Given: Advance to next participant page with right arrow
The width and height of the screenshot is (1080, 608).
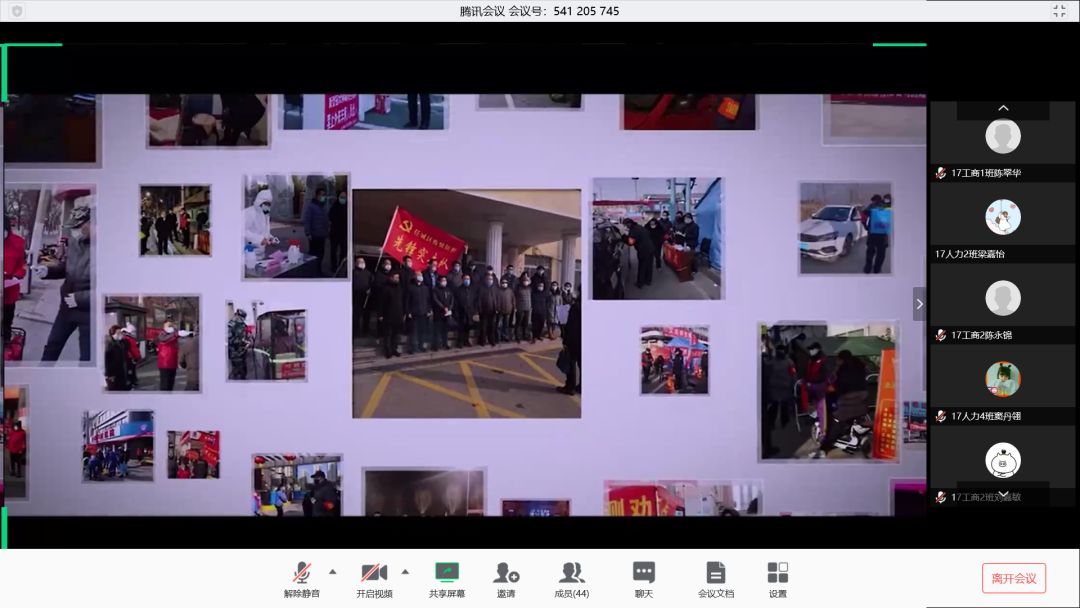Looking at the screenshot, I should [x=919, y=304].
